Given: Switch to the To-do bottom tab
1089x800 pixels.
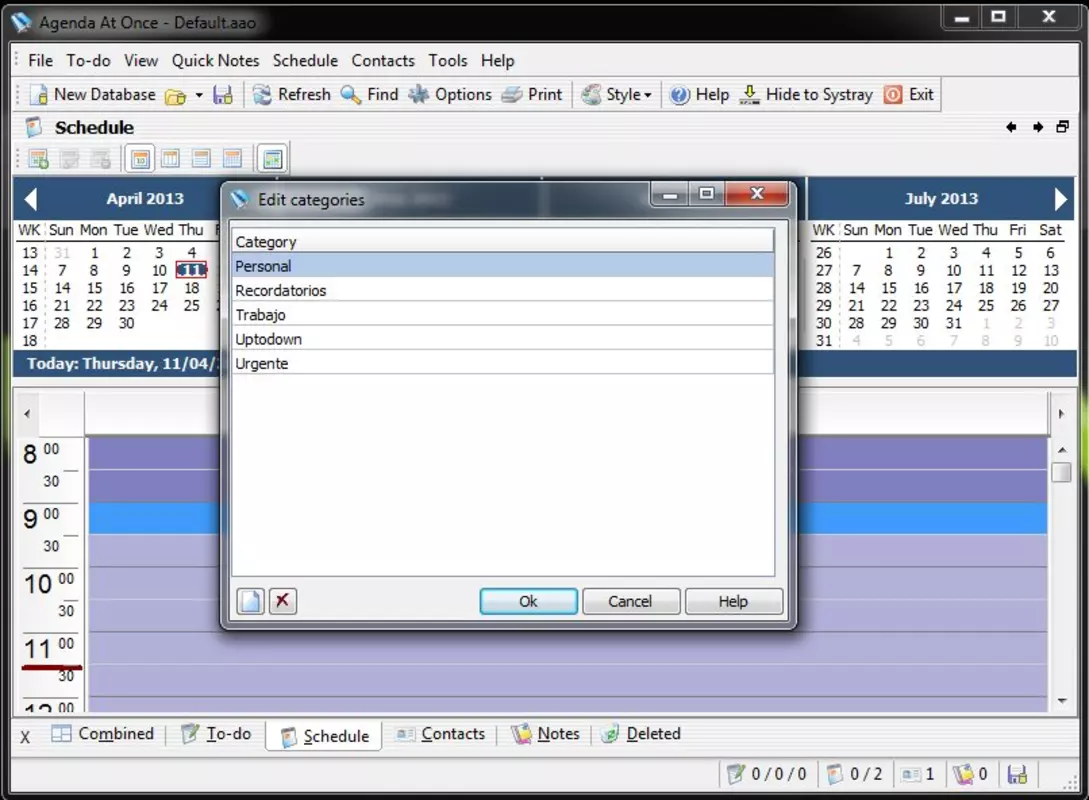Looking at the screenshot, I should [216, 734].
